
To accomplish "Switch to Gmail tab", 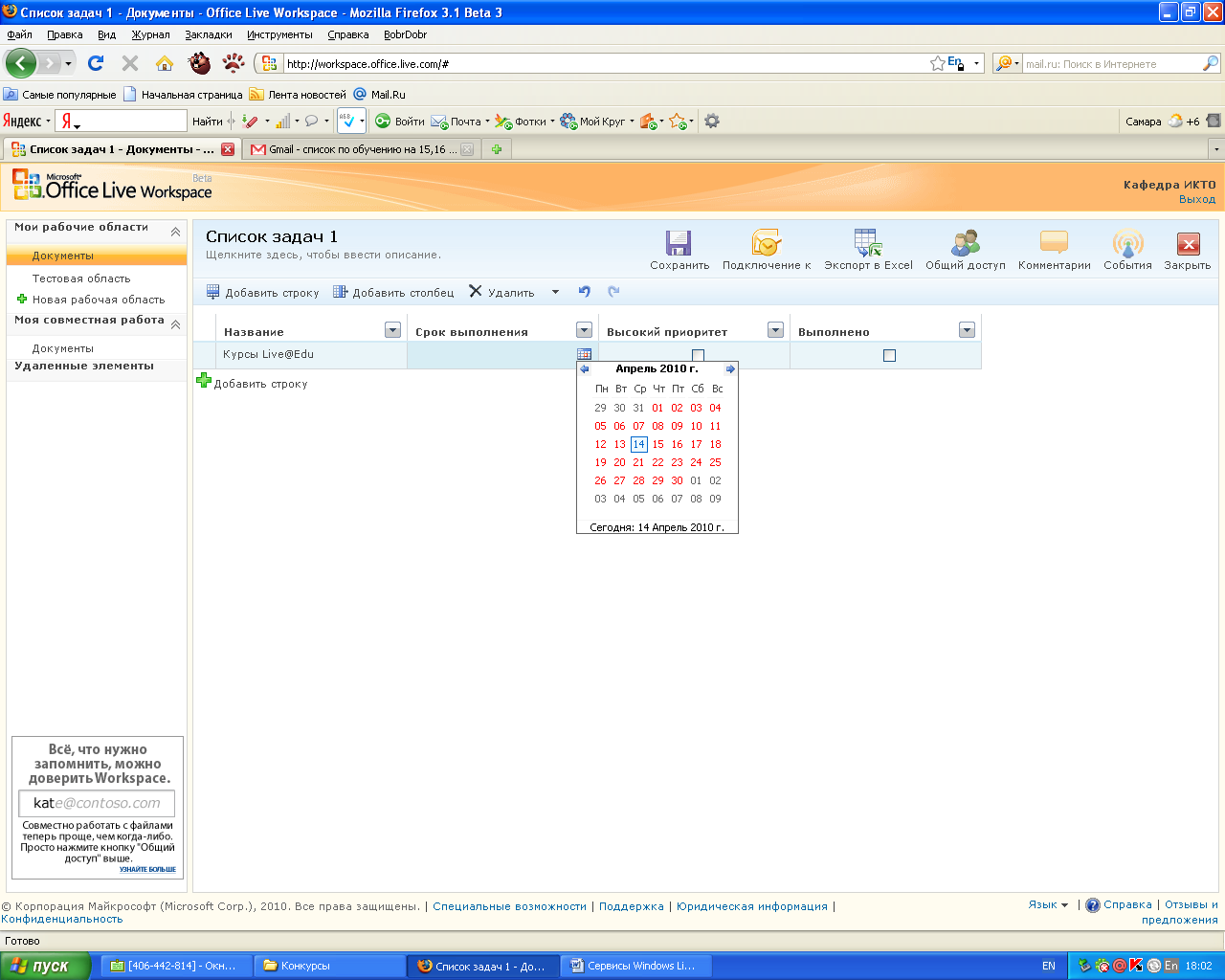I will point(361,149).
